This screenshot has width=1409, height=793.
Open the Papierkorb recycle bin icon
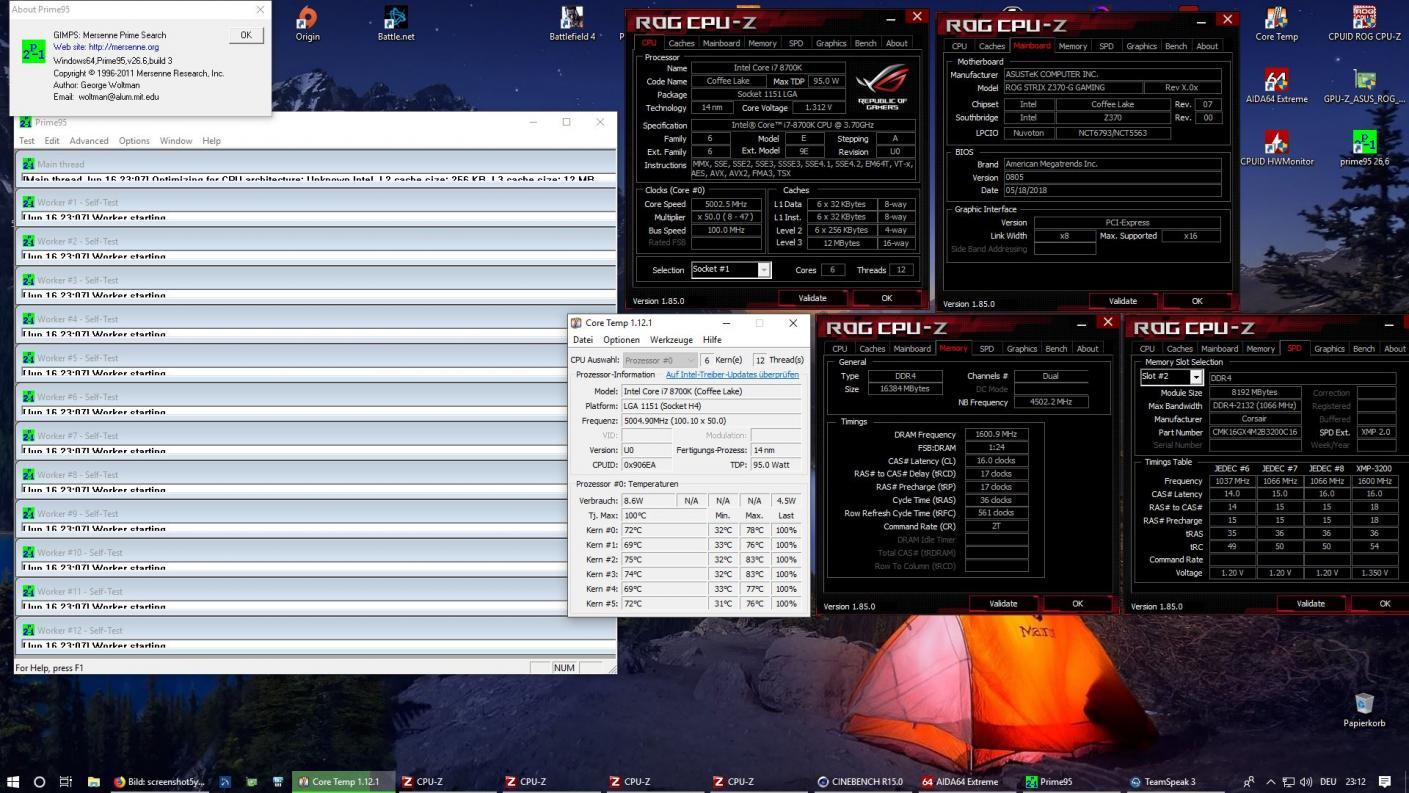1364,710
